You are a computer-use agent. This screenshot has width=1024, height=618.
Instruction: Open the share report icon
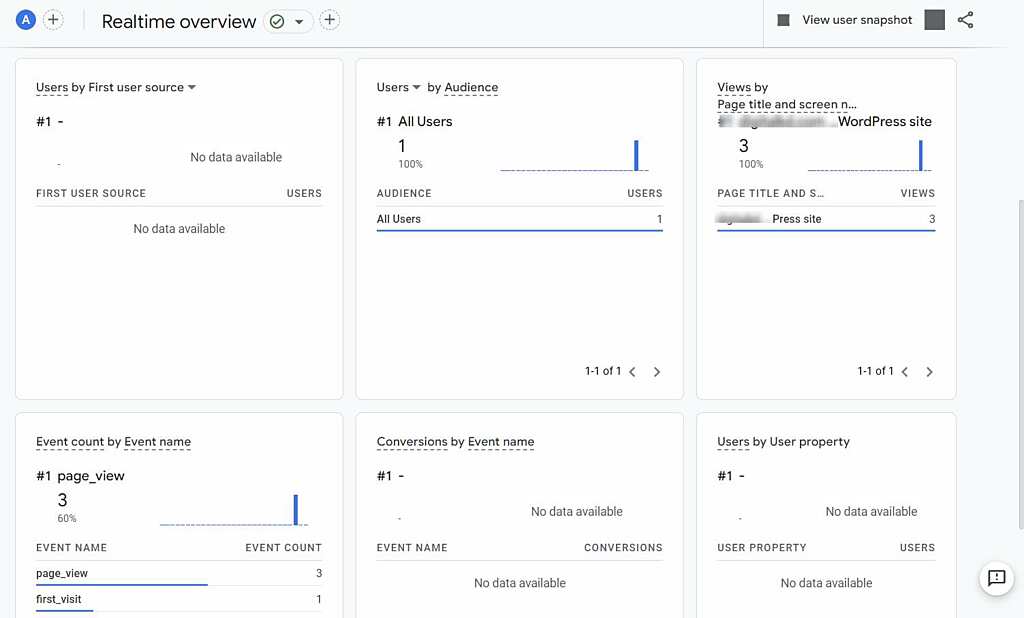coord(966,20)
